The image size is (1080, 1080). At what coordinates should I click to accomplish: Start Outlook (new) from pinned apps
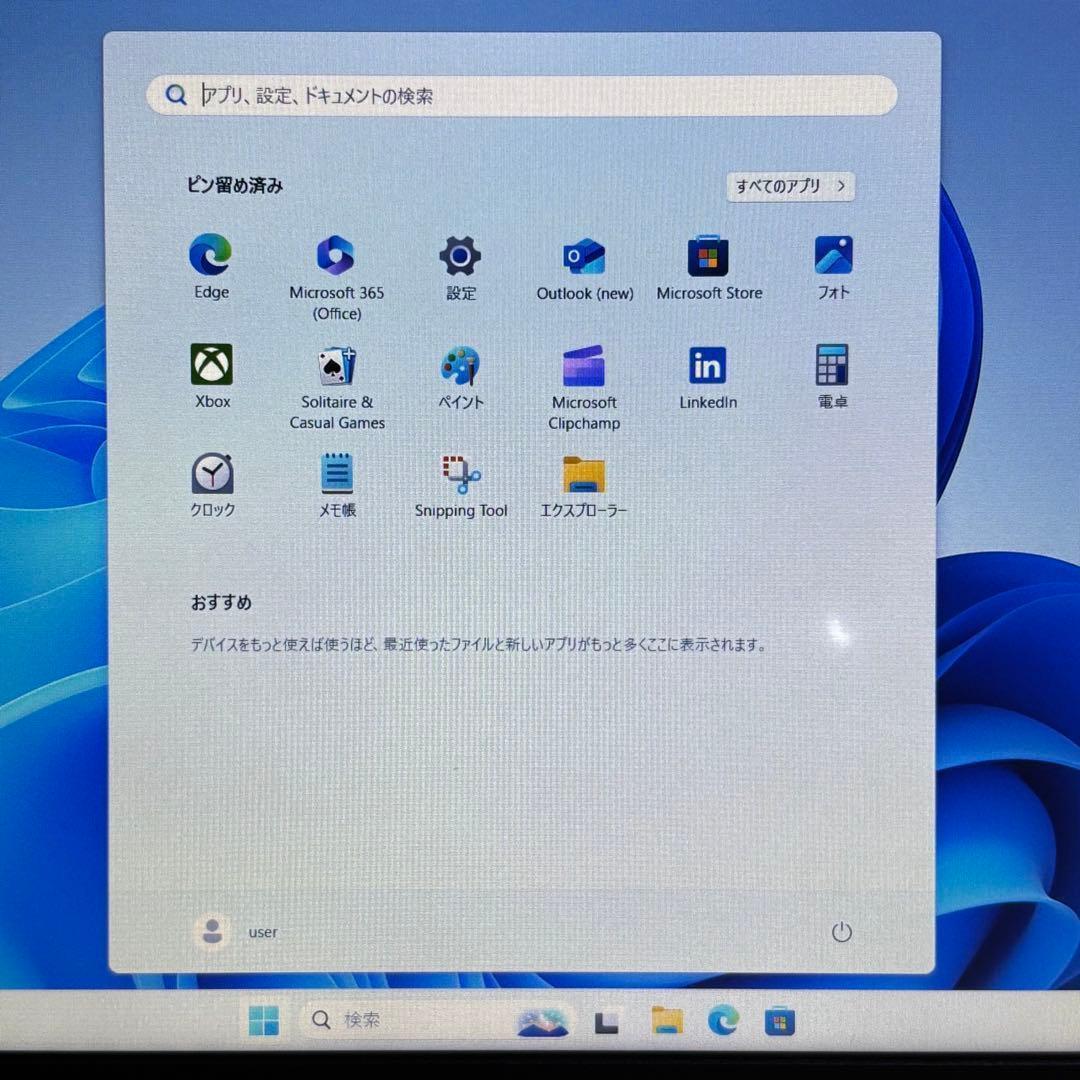coord(584,255)
